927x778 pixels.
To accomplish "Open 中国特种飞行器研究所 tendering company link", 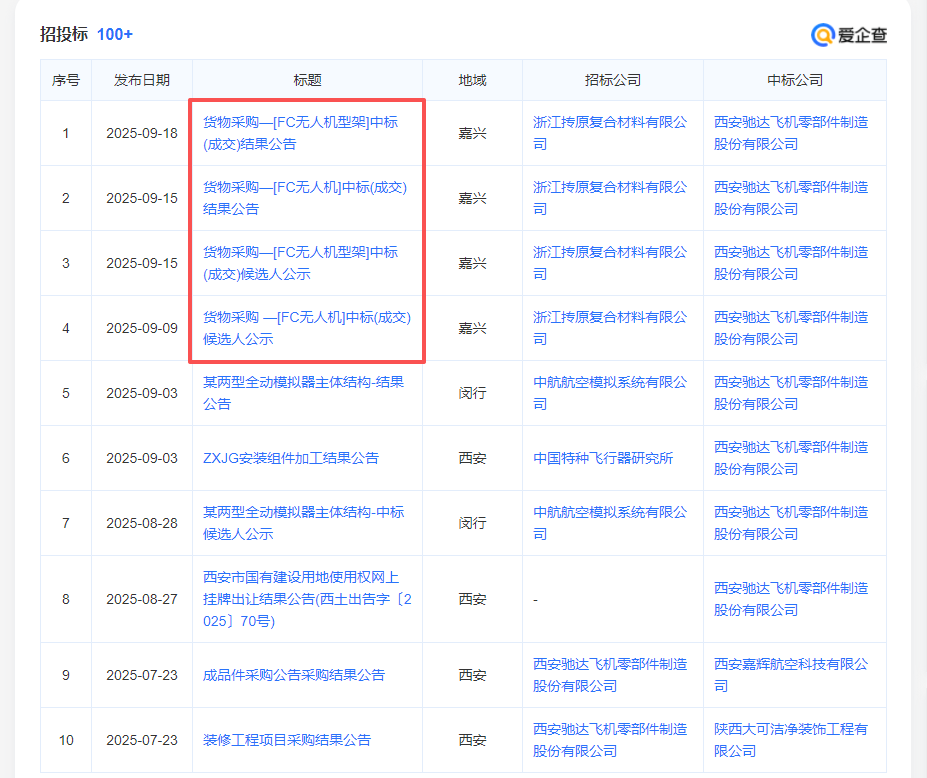I will [603, 458].
